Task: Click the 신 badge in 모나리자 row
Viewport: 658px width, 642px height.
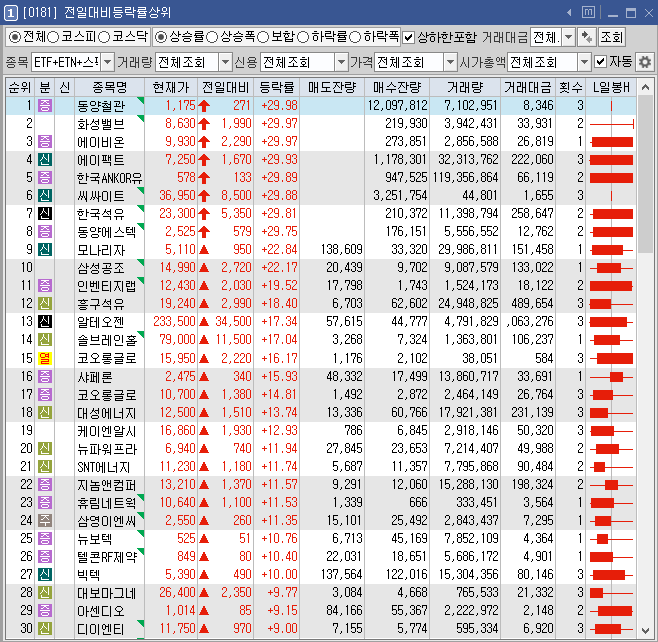Action: point(45,250)
